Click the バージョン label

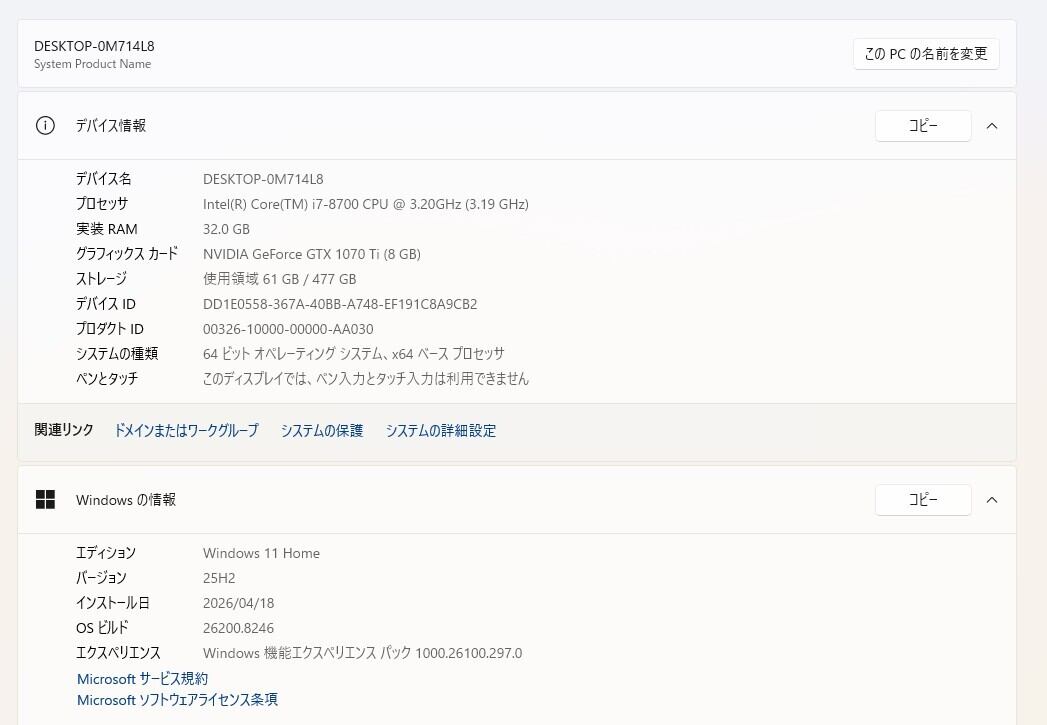tap(101, 577)
